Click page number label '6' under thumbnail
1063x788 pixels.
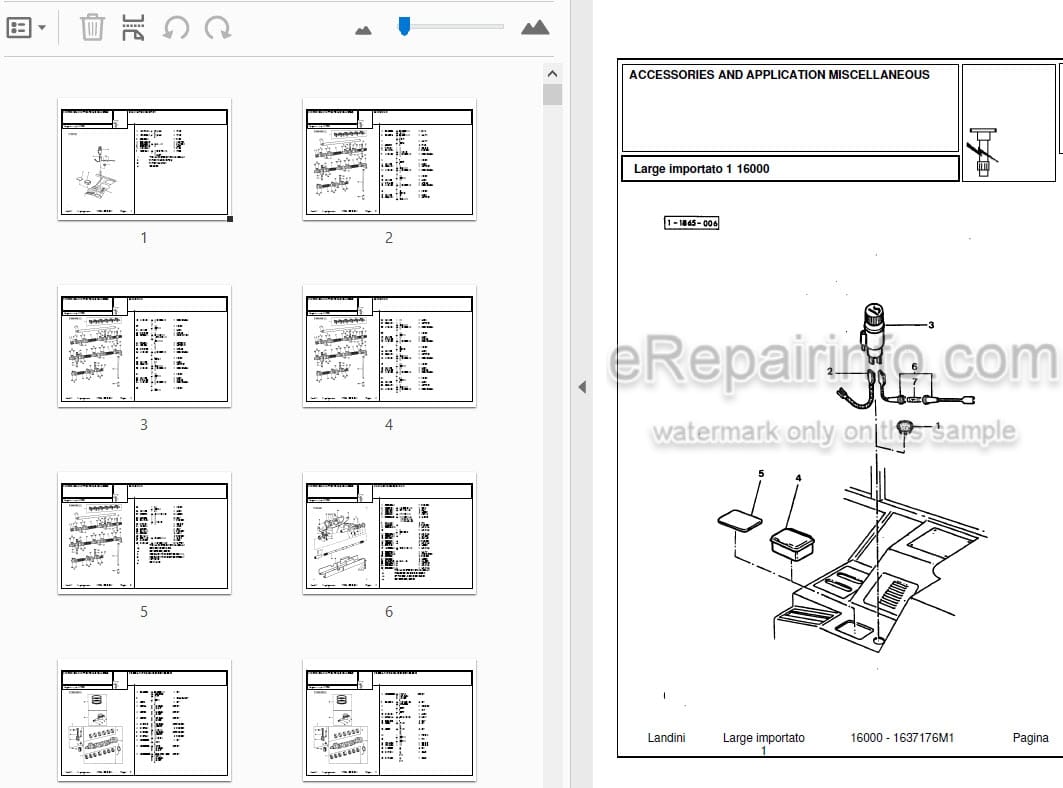[388, 612]
